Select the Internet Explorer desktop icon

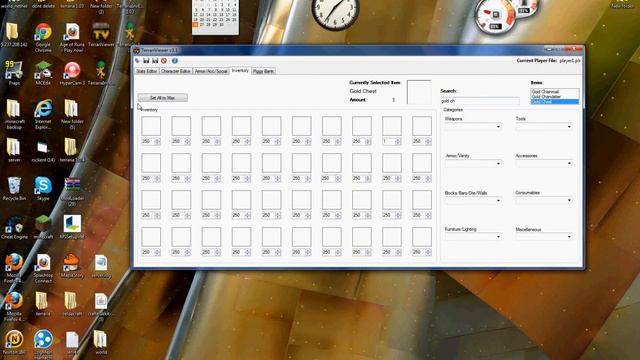click(x=43, y=114)
